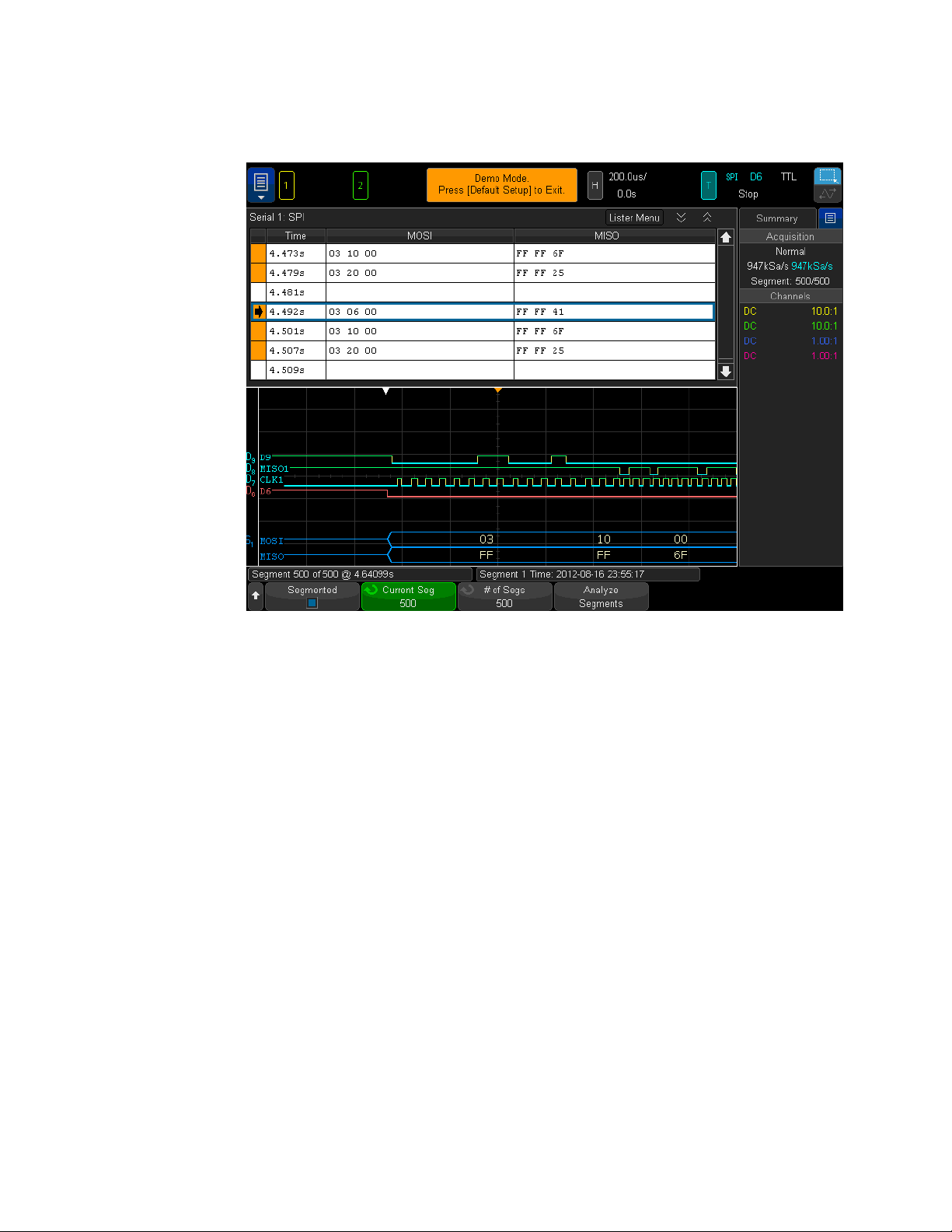Click the blue DC 1.00:1 channel entry

(790, 340)
